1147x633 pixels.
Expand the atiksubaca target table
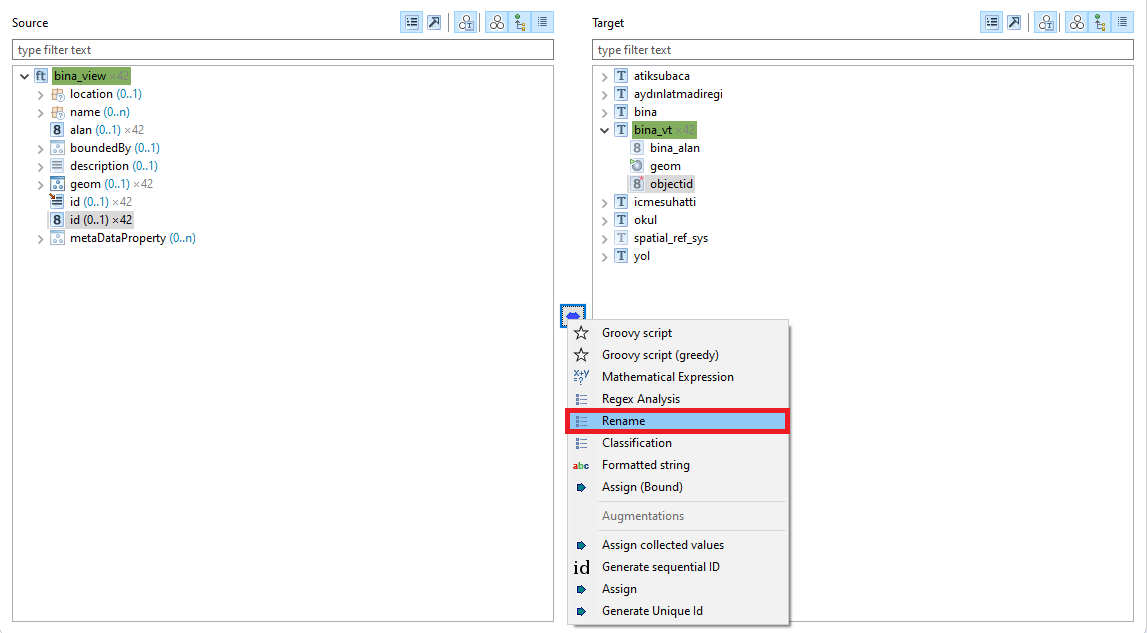pyautogui.click(x=604, y=76)
